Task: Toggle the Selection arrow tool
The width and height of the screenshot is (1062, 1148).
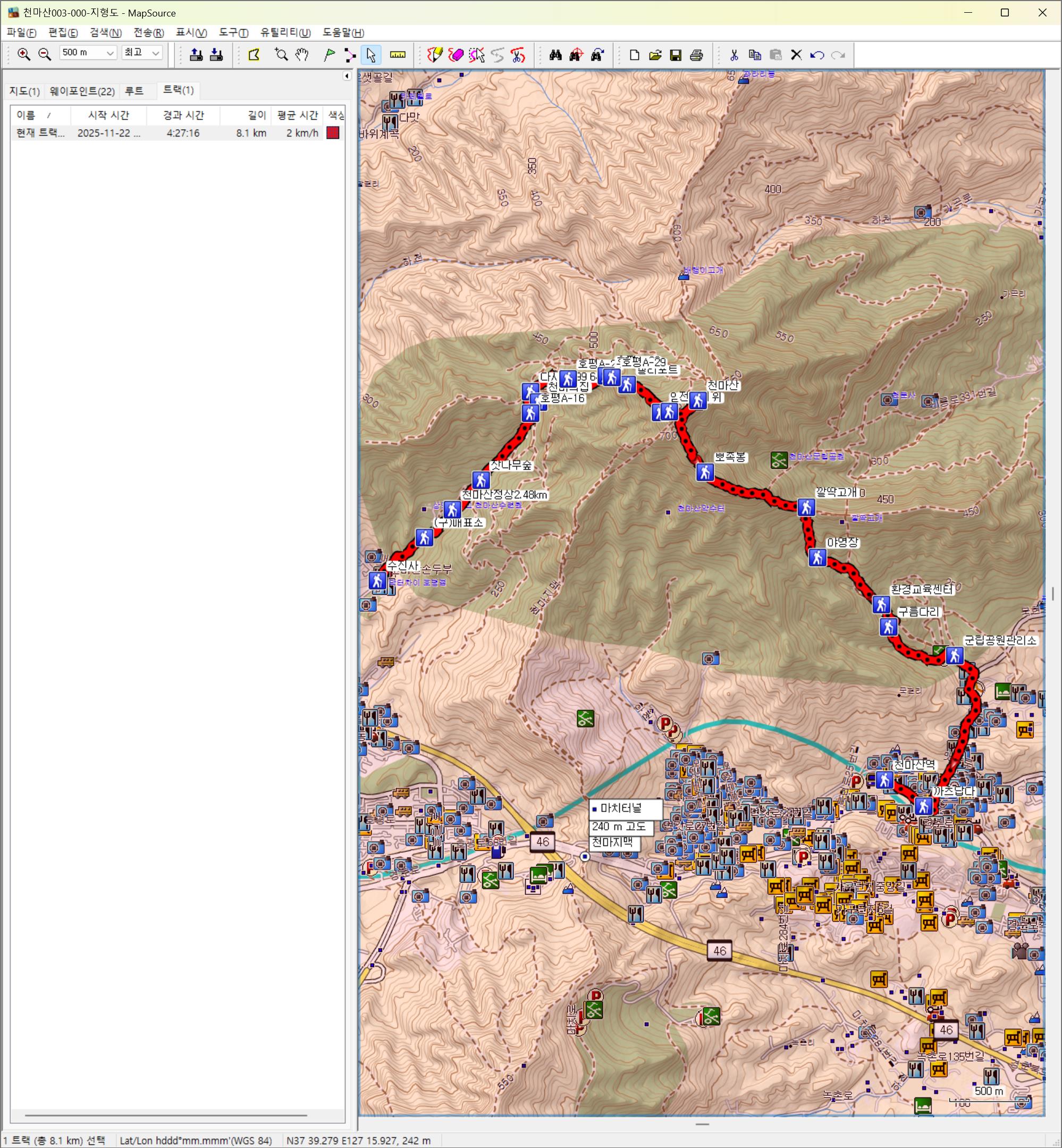Action: pos(370,55)
